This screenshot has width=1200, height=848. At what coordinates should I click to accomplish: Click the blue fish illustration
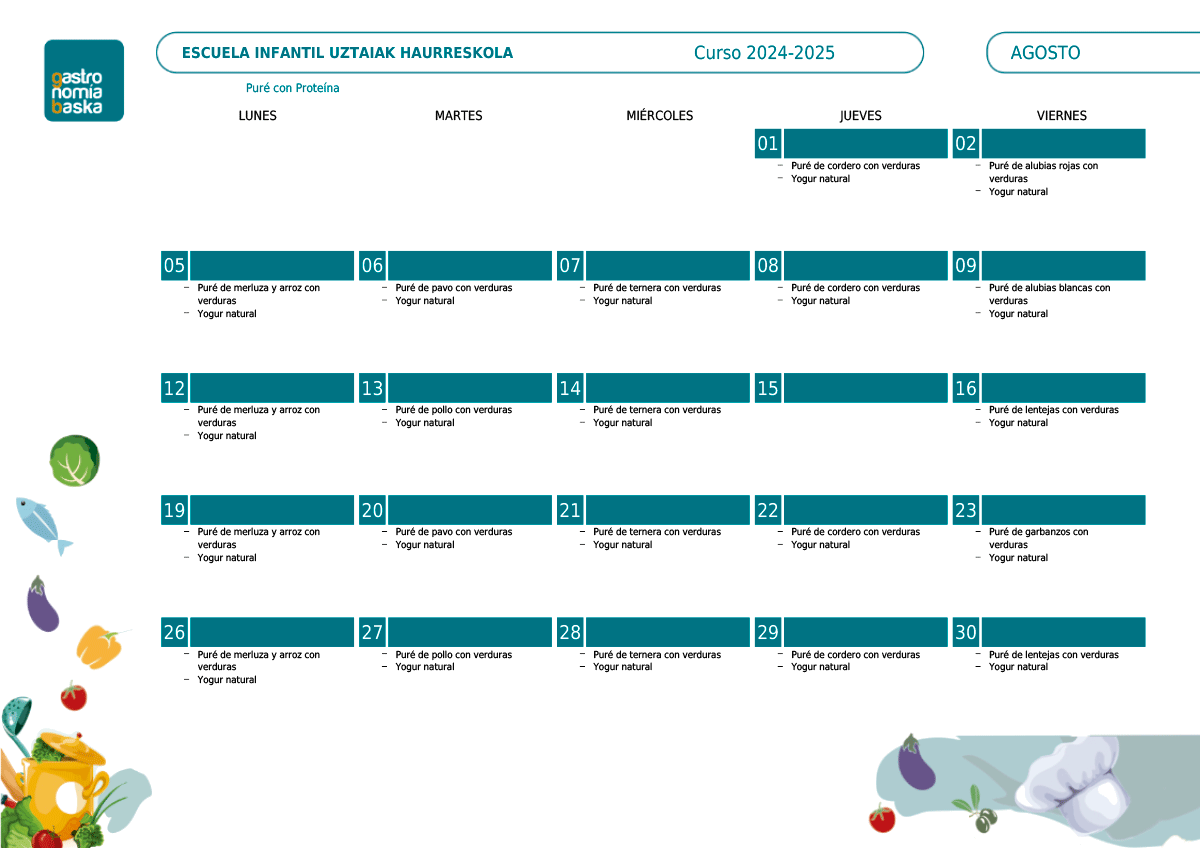(x=42, y=524)
